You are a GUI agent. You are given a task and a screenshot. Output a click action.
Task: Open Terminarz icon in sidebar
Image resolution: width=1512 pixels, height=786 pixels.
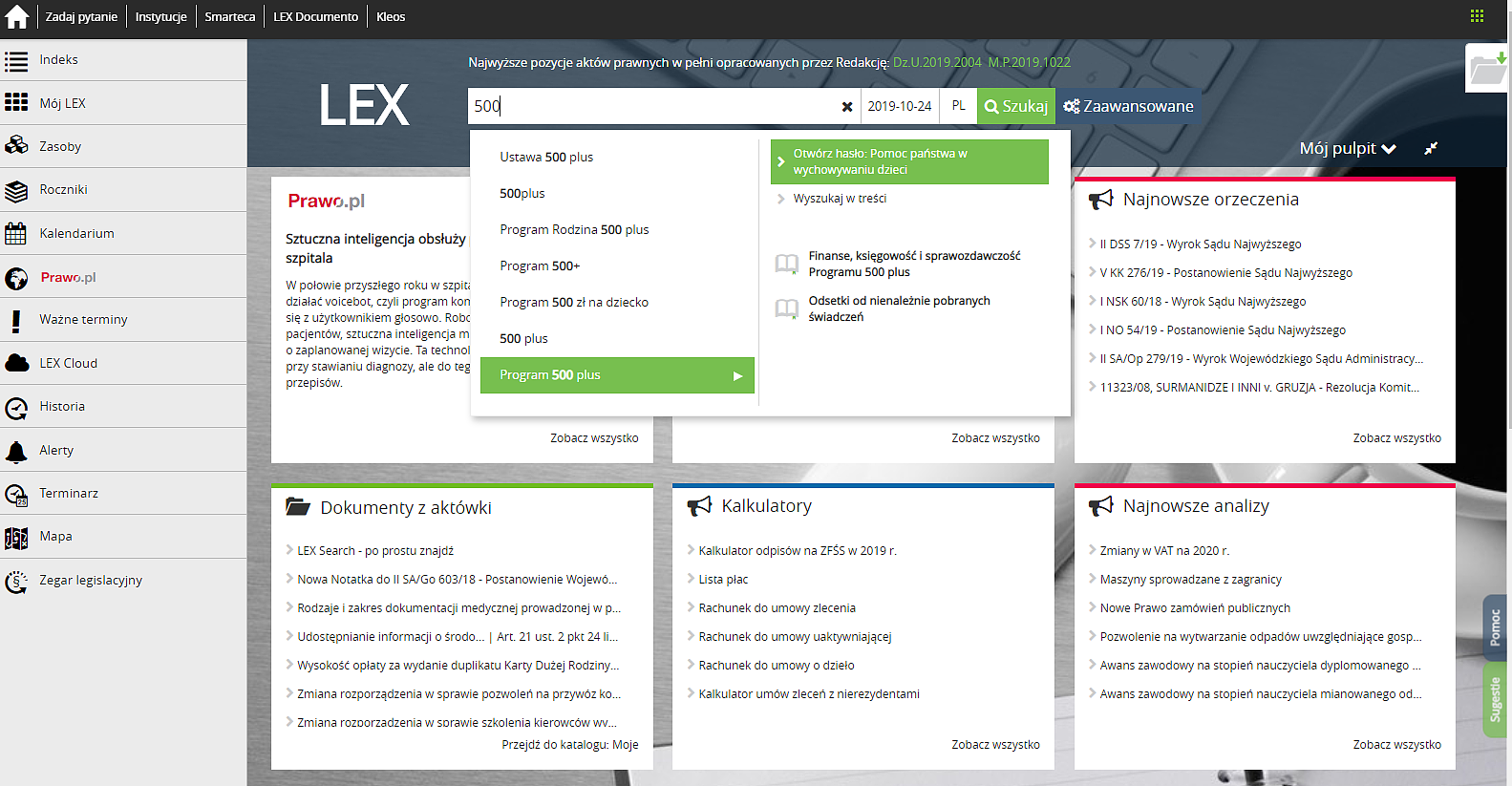(16, 495)
